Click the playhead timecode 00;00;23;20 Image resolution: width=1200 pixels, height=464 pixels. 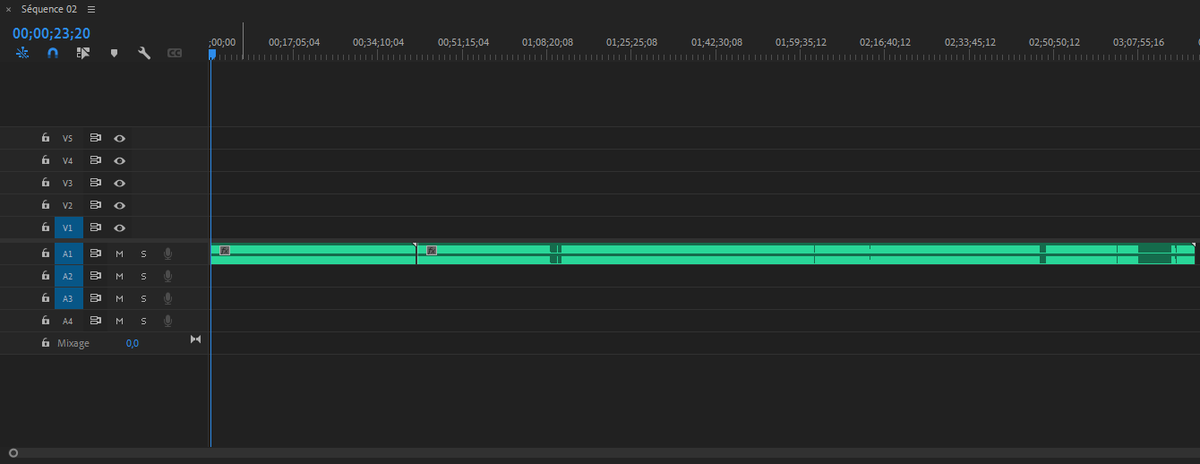[51, 32]
